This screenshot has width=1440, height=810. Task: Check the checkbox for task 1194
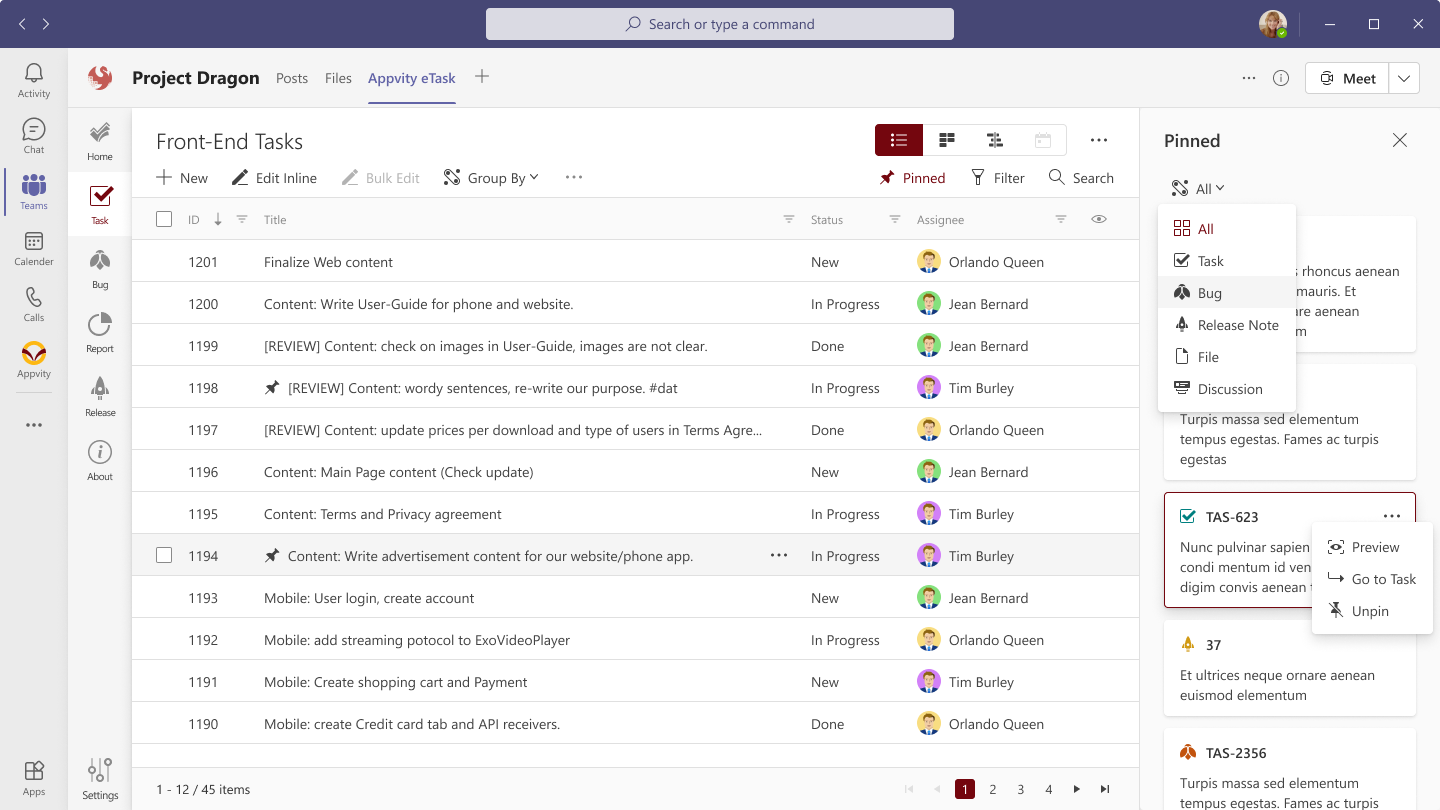pos(164,555)
